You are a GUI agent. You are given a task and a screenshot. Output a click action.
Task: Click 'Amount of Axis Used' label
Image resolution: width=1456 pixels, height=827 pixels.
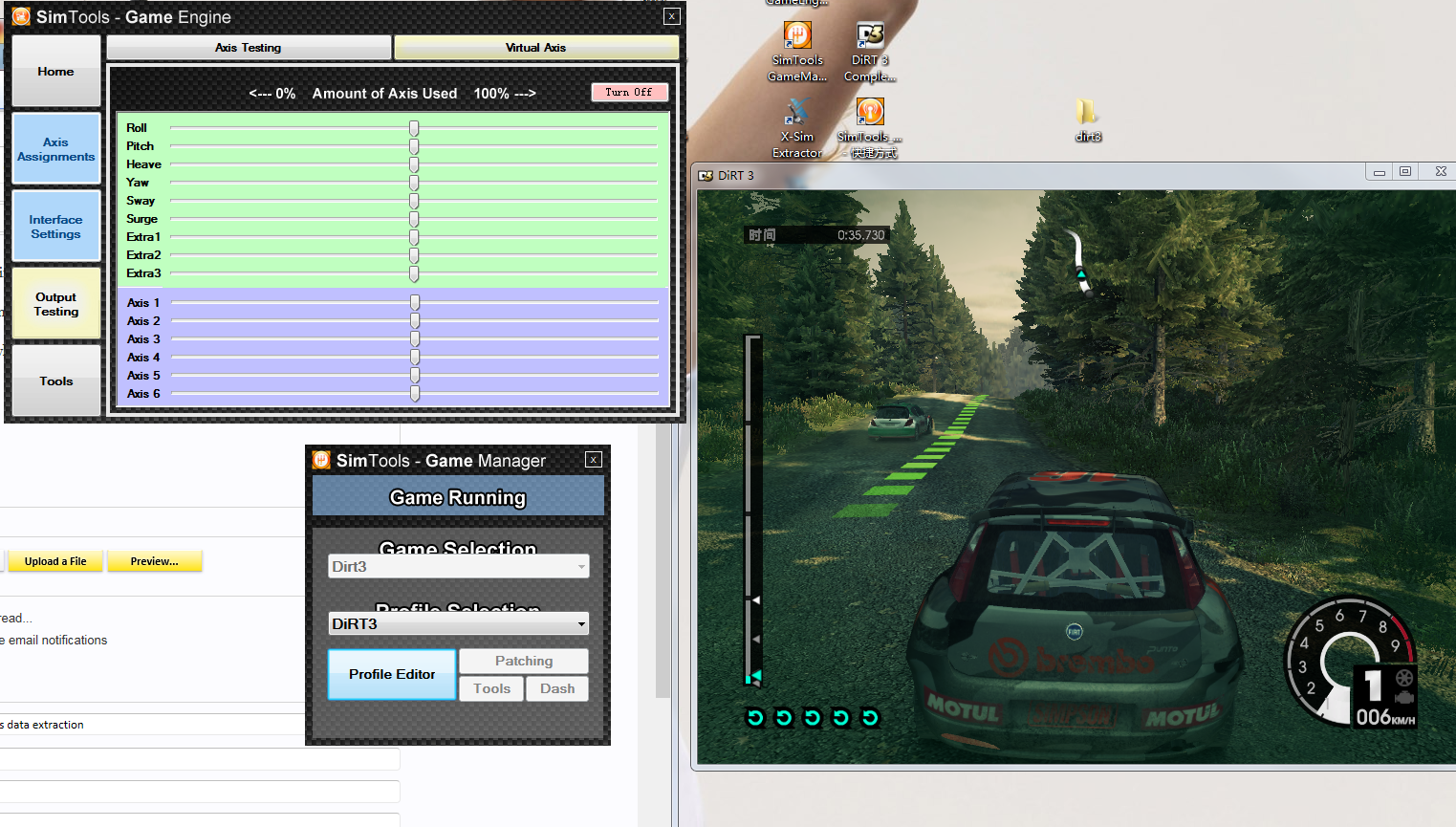pos(384,94)
